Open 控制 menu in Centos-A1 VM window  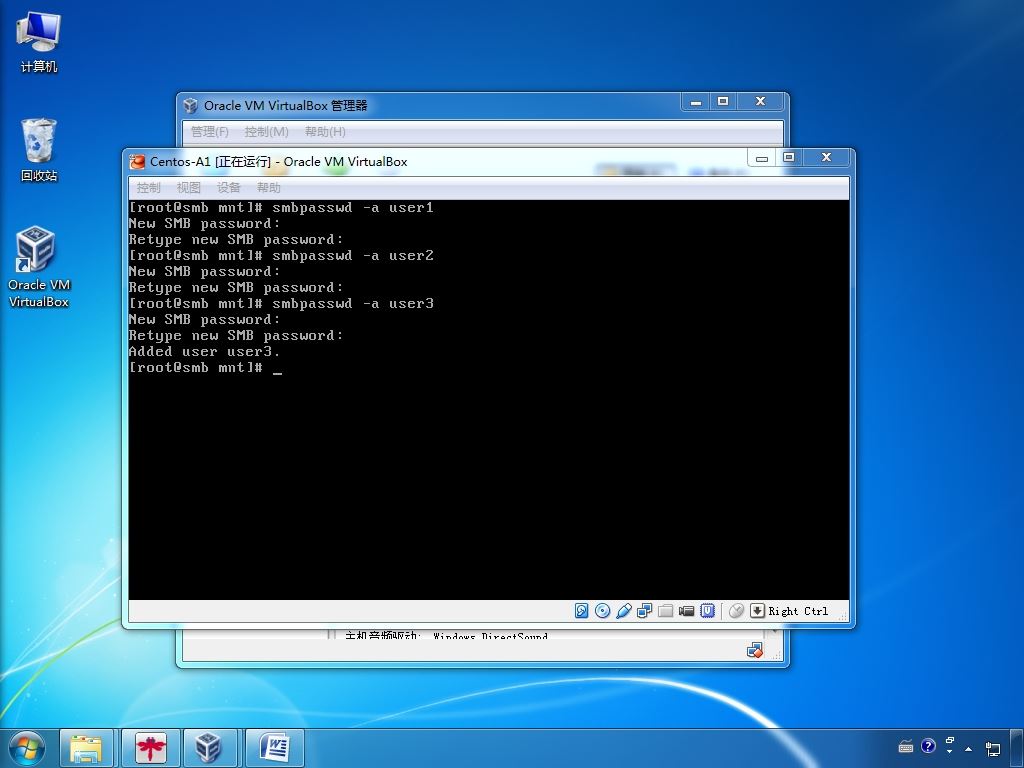pos(148,188)
